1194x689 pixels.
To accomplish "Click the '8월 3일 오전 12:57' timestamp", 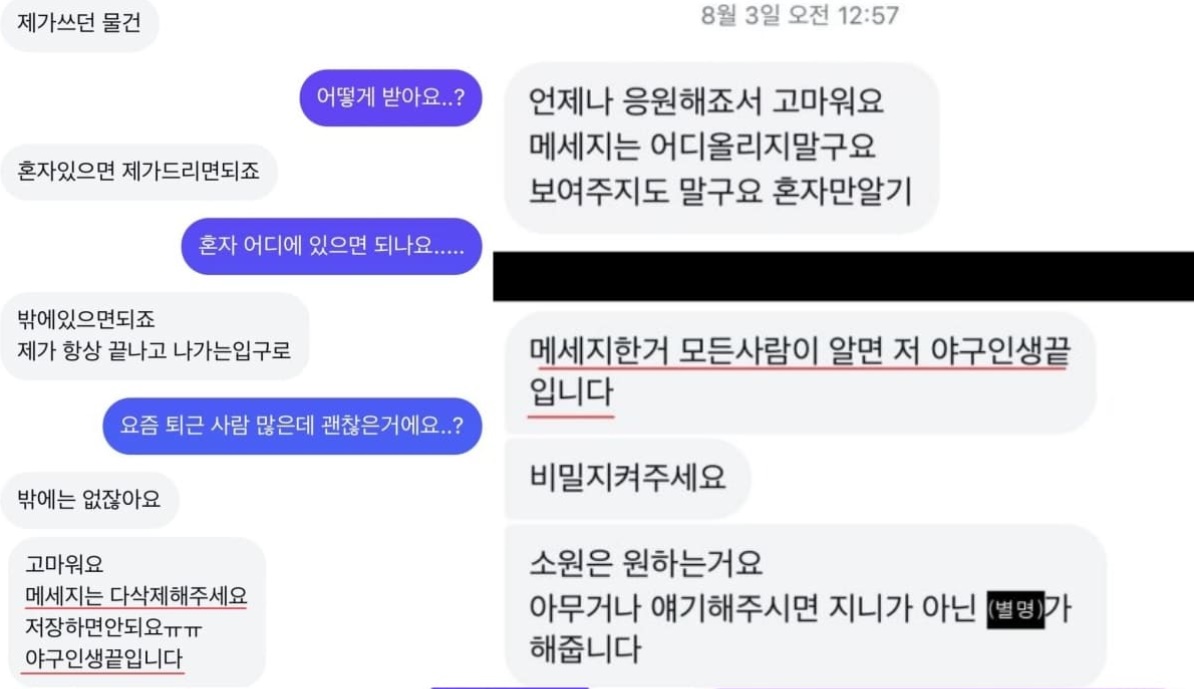I will (x=800, y=15).
